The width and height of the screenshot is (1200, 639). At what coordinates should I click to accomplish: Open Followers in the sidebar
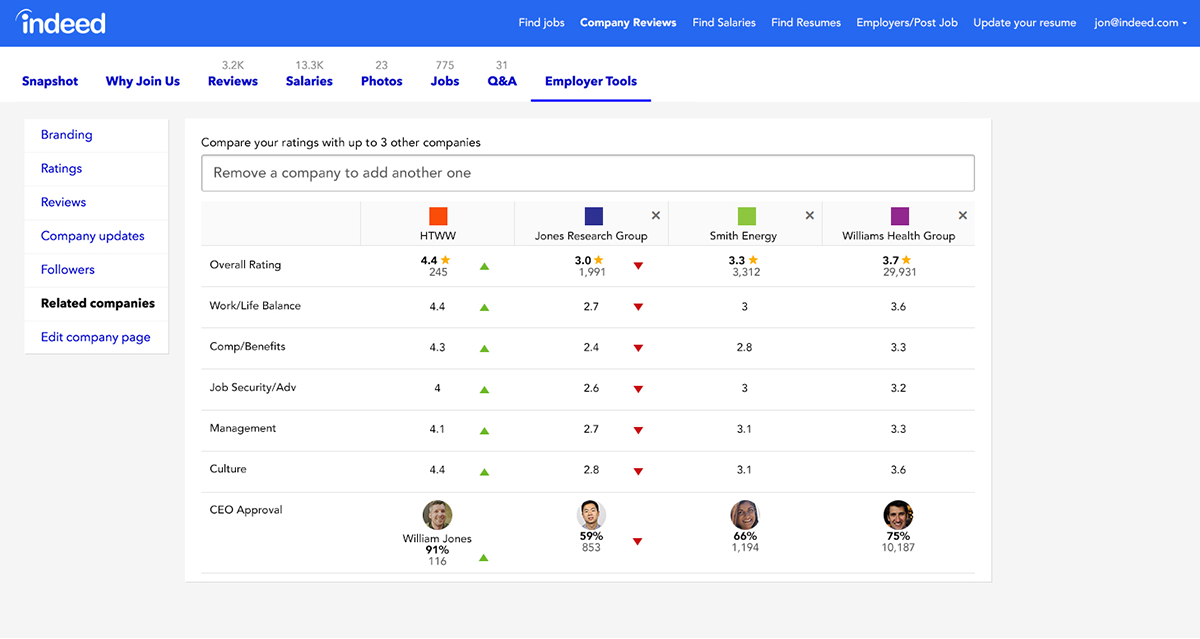(x=68, y=270)
